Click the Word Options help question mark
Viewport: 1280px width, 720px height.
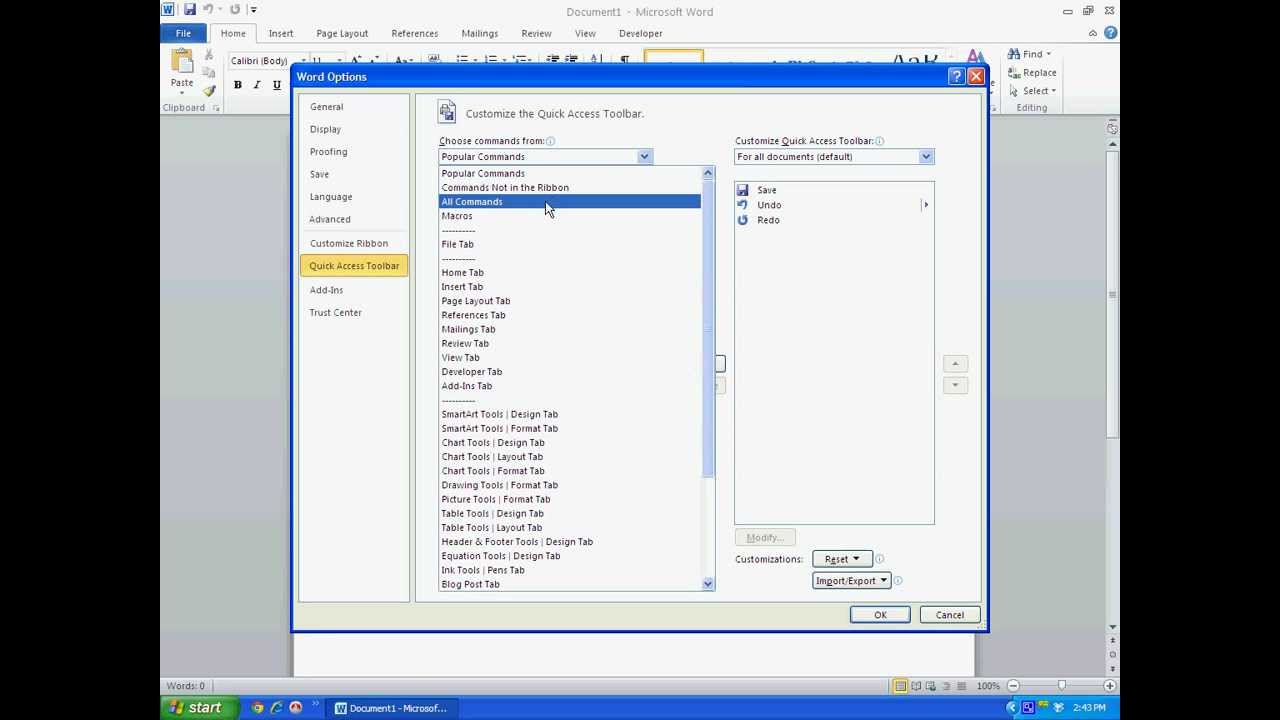[x=956, y=77]
